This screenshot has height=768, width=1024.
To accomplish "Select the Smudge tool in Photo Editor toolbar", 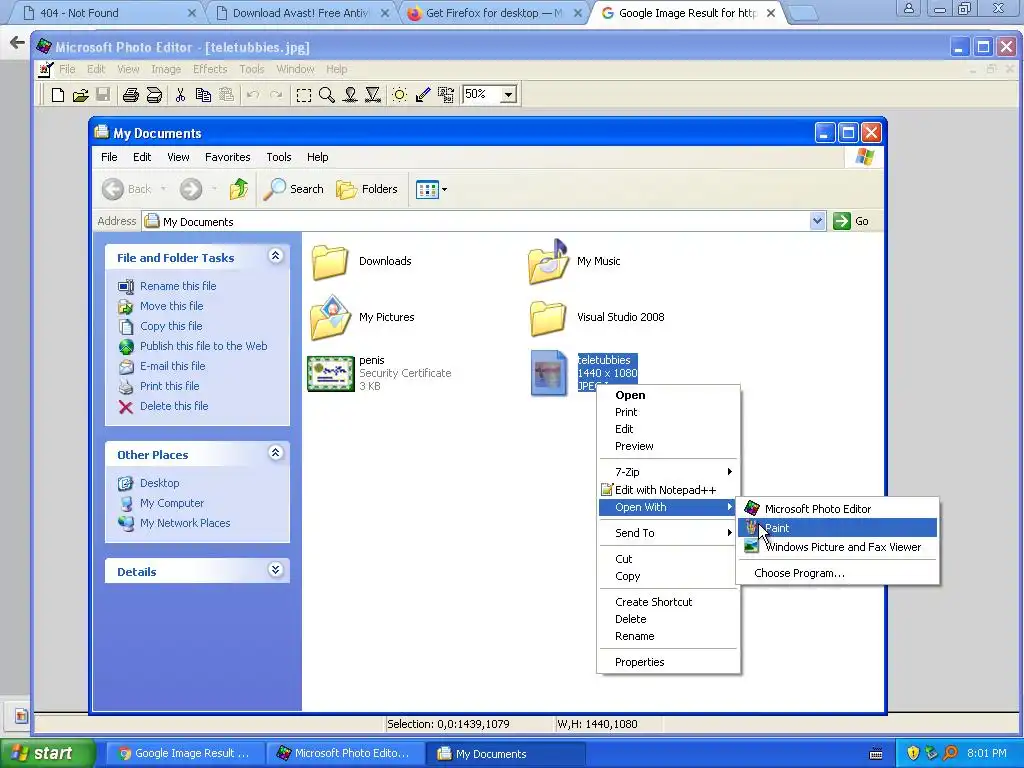I will [350, 95].
